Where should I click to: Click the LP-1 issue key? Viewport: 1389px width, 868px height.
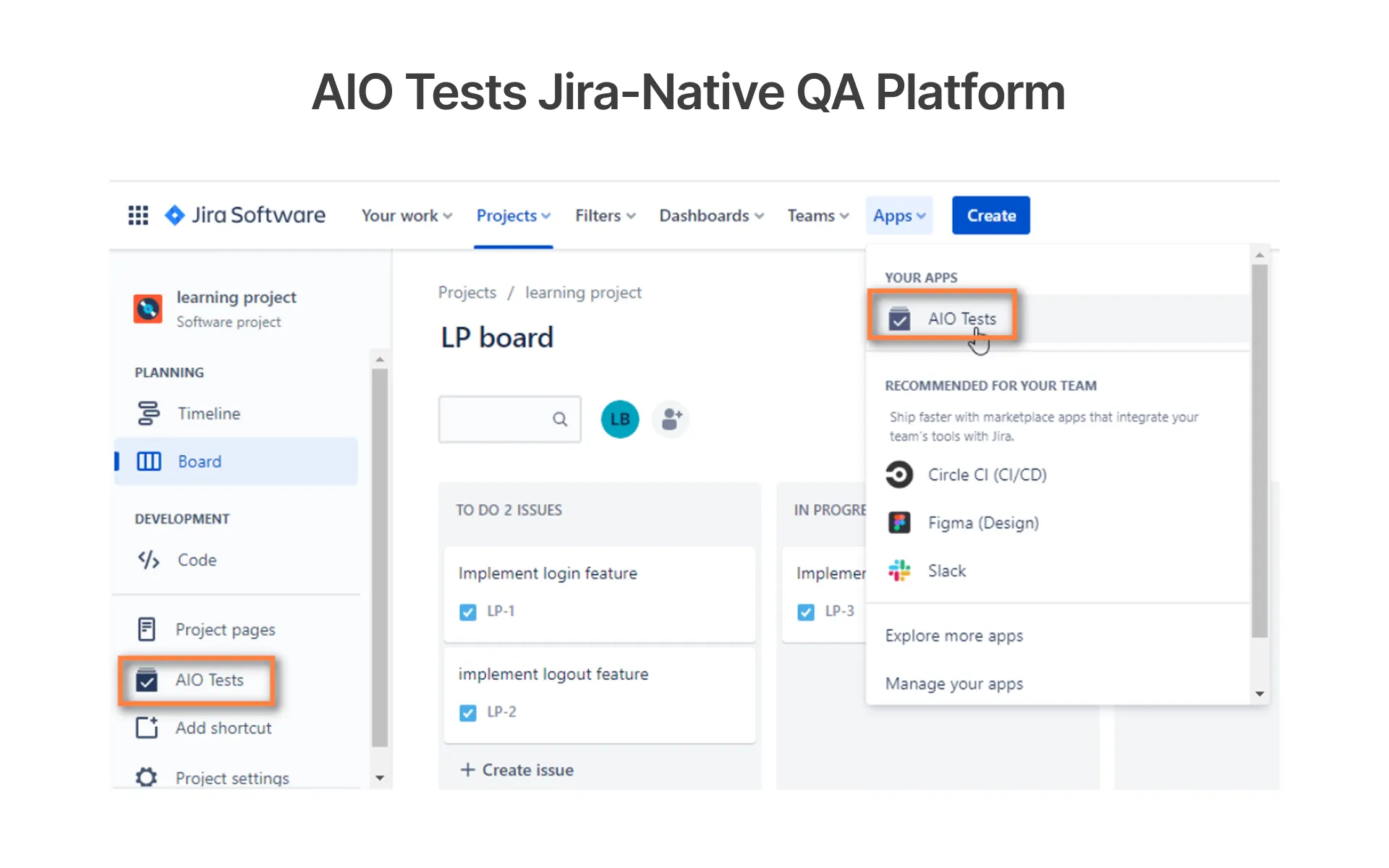501,611
